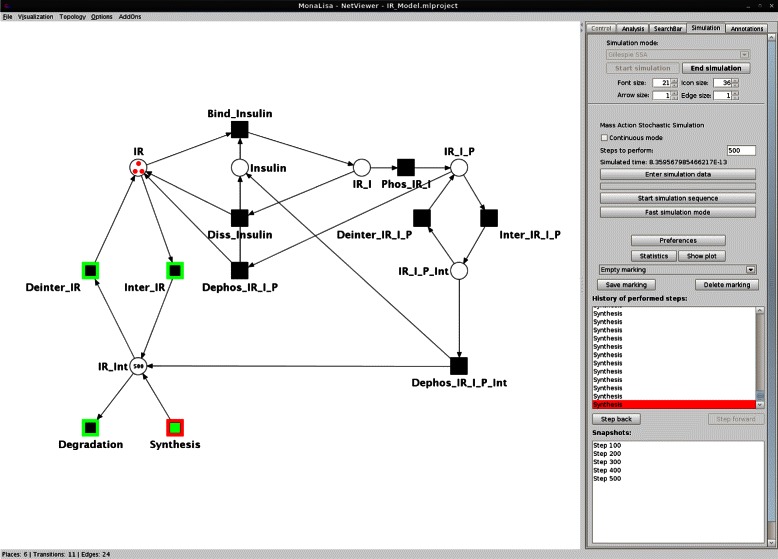Click the history list vertical scrollbar
The image size is (778, 559).
pyautogui.click(x=758, y=350)
